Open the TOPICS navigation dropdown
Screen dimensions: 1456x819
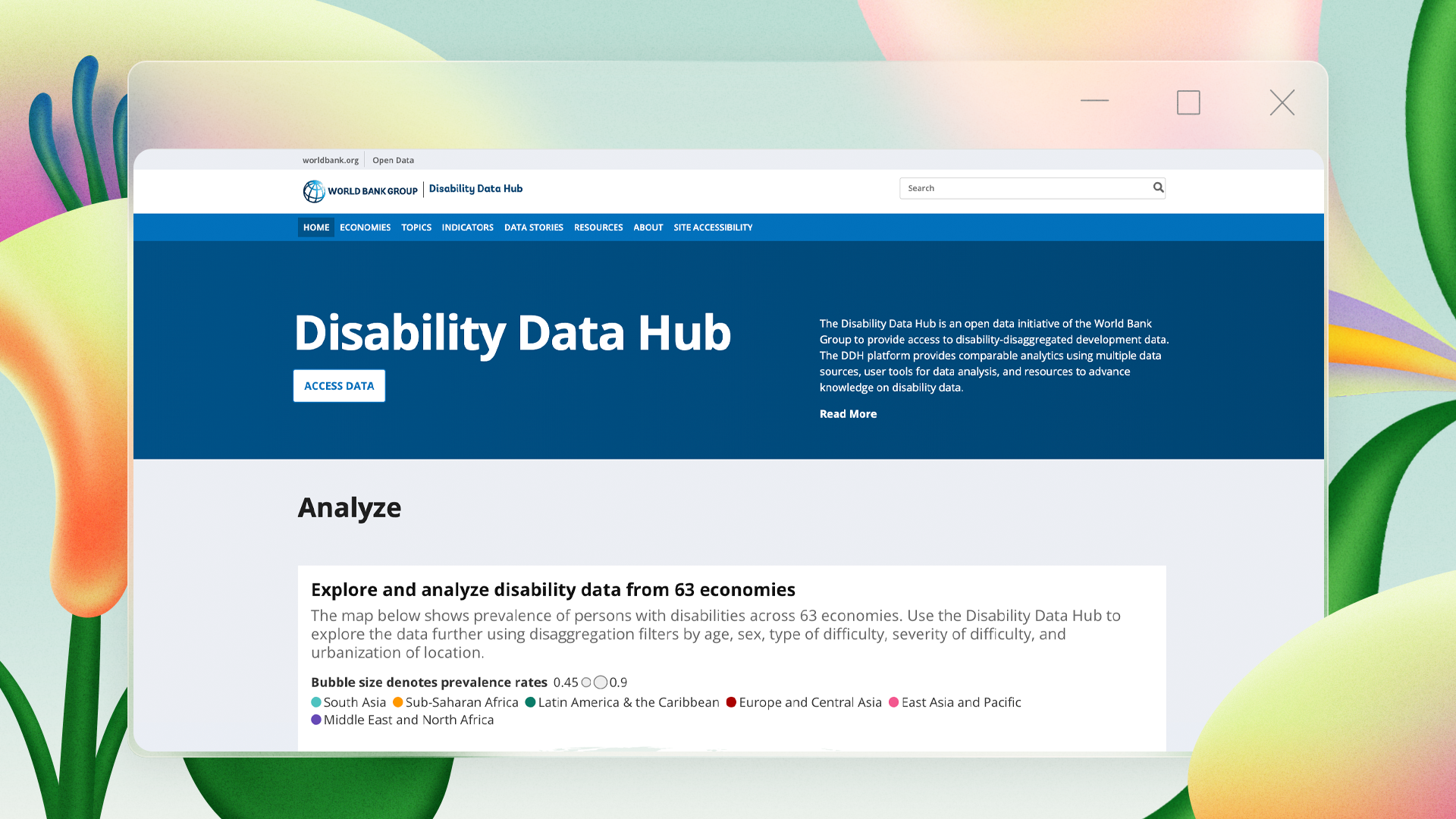pyautogui.click(x=416, y=227)
